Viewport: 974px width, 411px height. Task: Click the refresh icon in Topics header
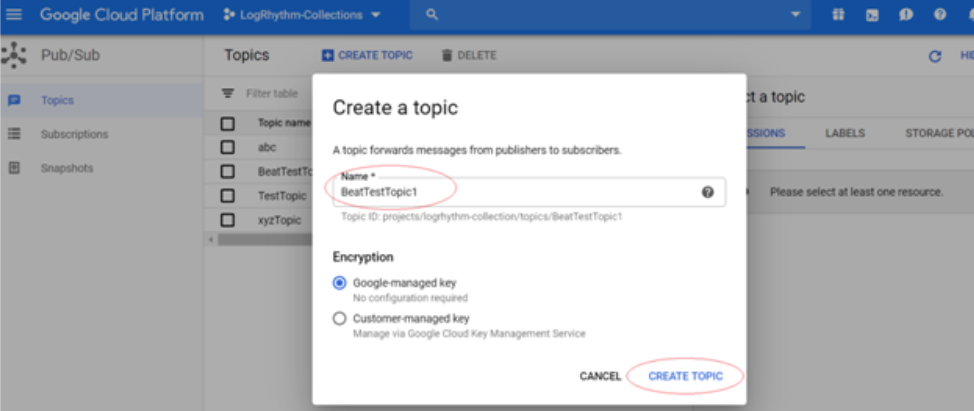[x=935, y=56]
